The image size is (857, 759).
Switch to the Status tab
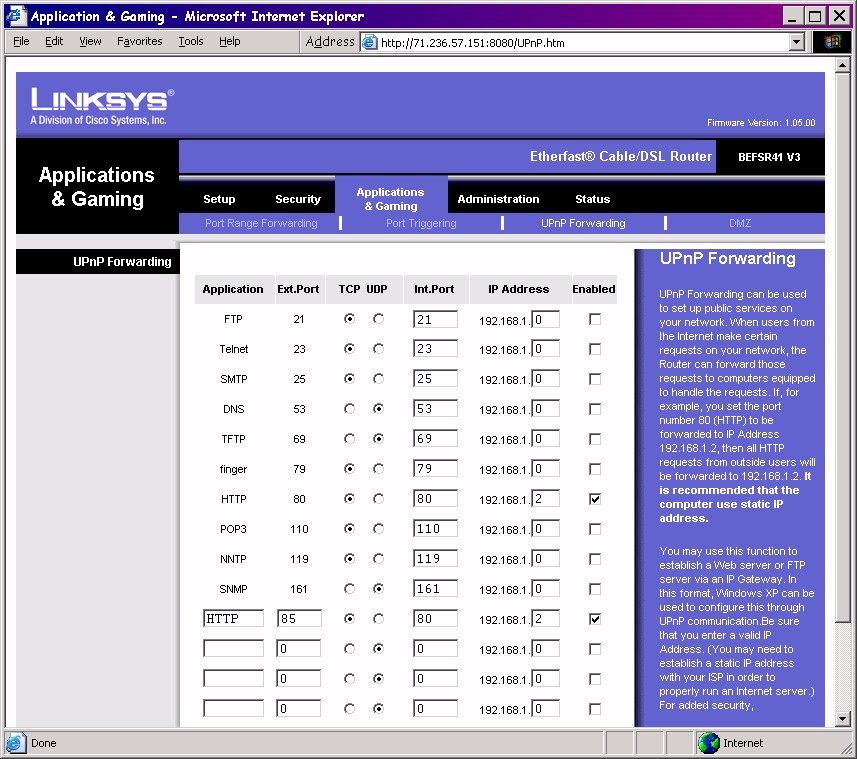pyautogui.click(x=592, y=199)
